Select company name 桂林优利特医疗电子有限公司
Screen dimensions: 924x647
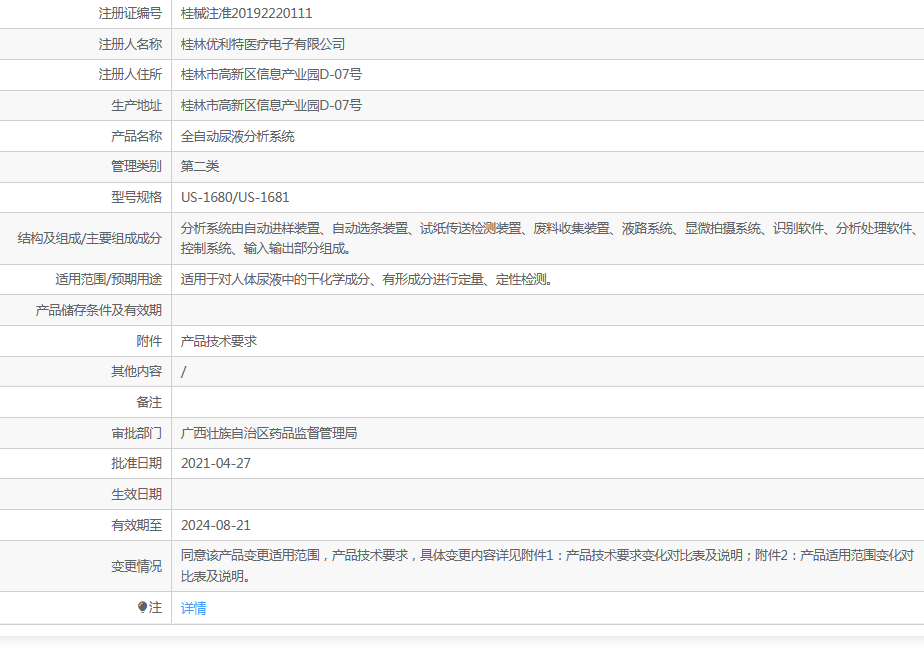tap(263, 44)
